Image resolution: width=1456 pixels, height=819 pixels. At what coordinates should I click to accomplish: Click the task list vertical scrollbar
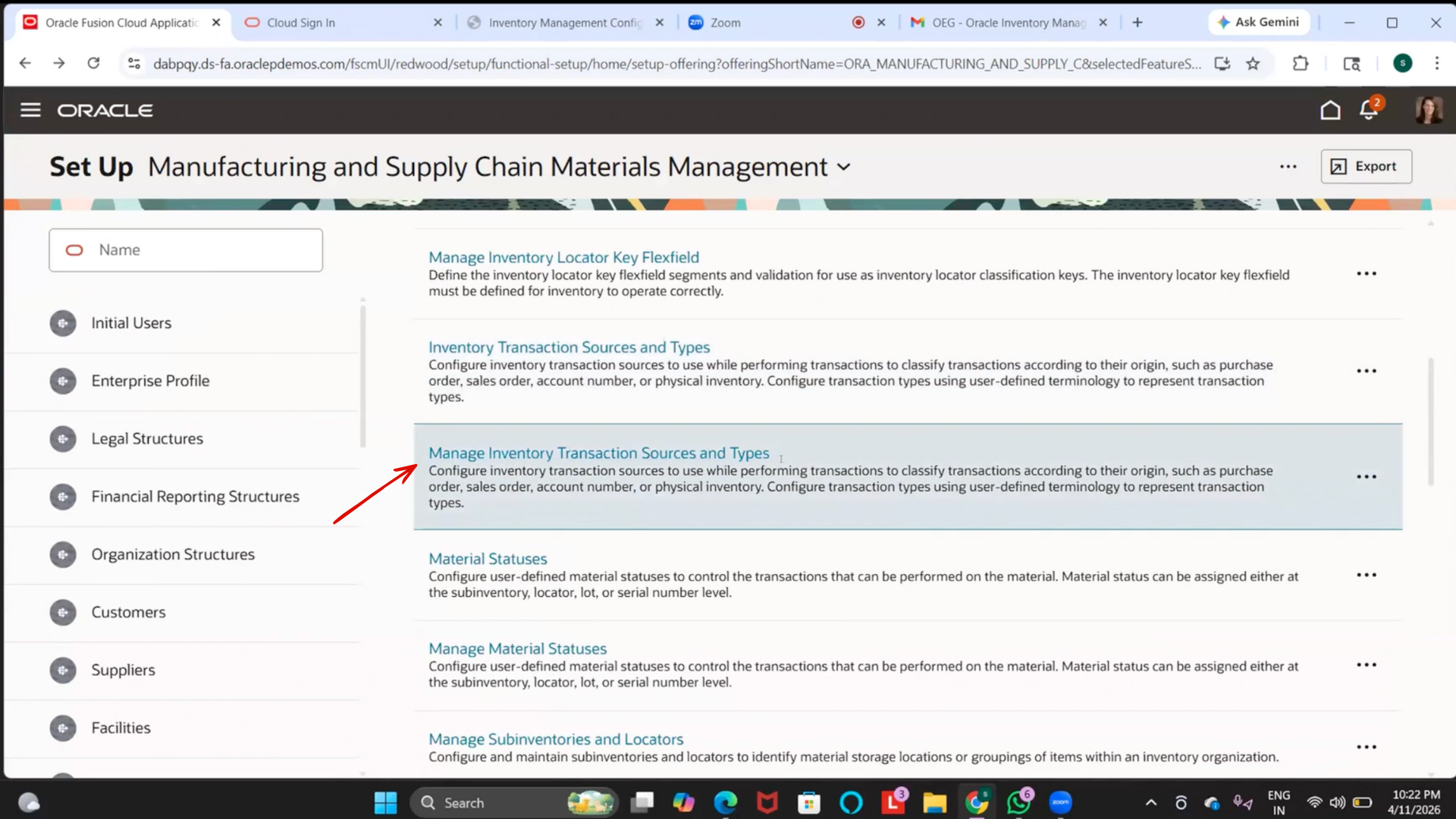[1430, 422]
